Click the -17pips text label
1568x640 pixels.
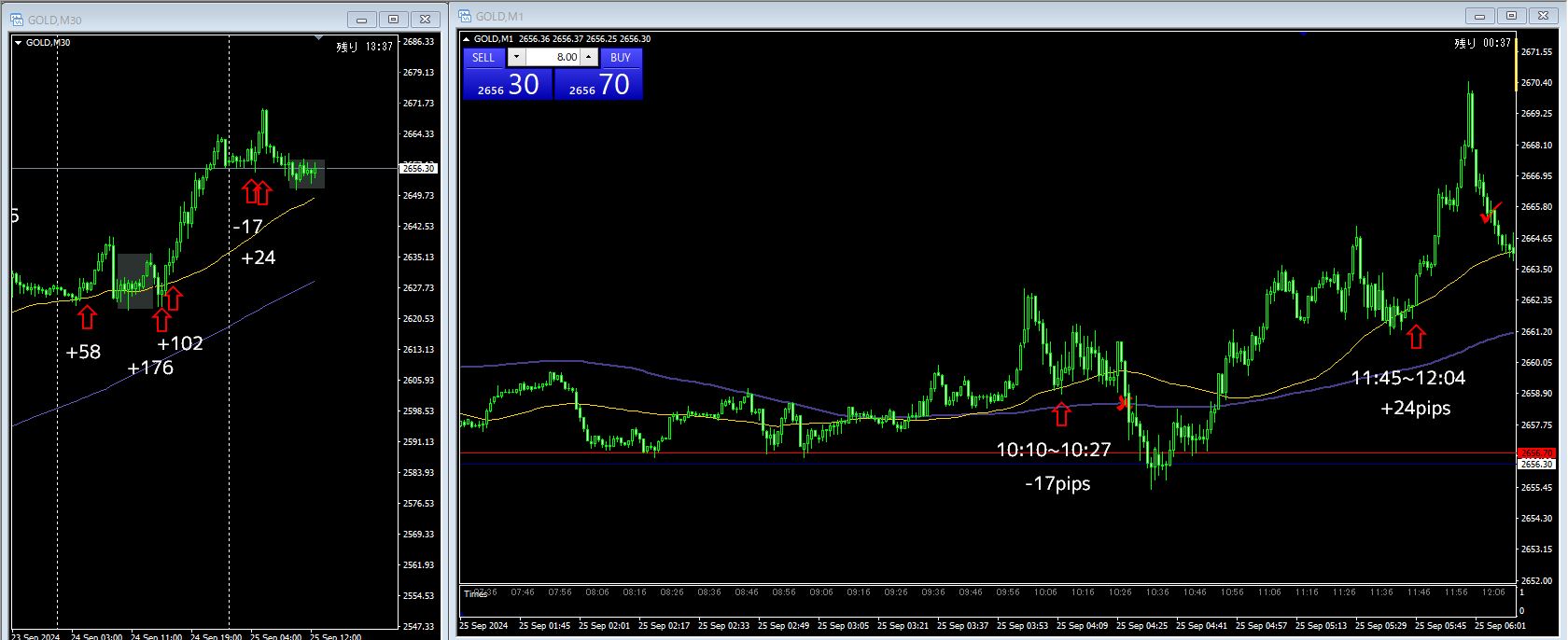1057,483
